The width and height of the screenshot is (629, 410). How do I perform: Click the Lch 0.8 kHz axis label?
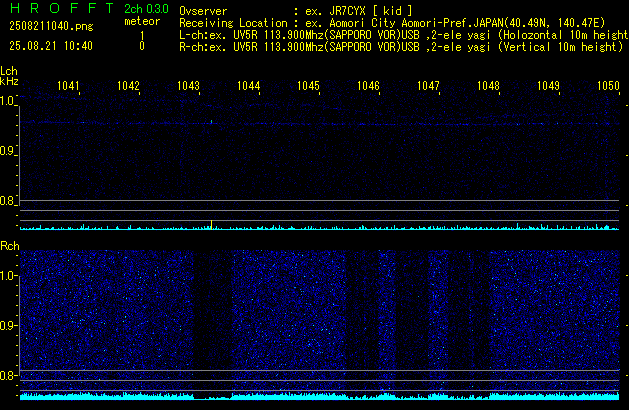(x=7, y=201)
